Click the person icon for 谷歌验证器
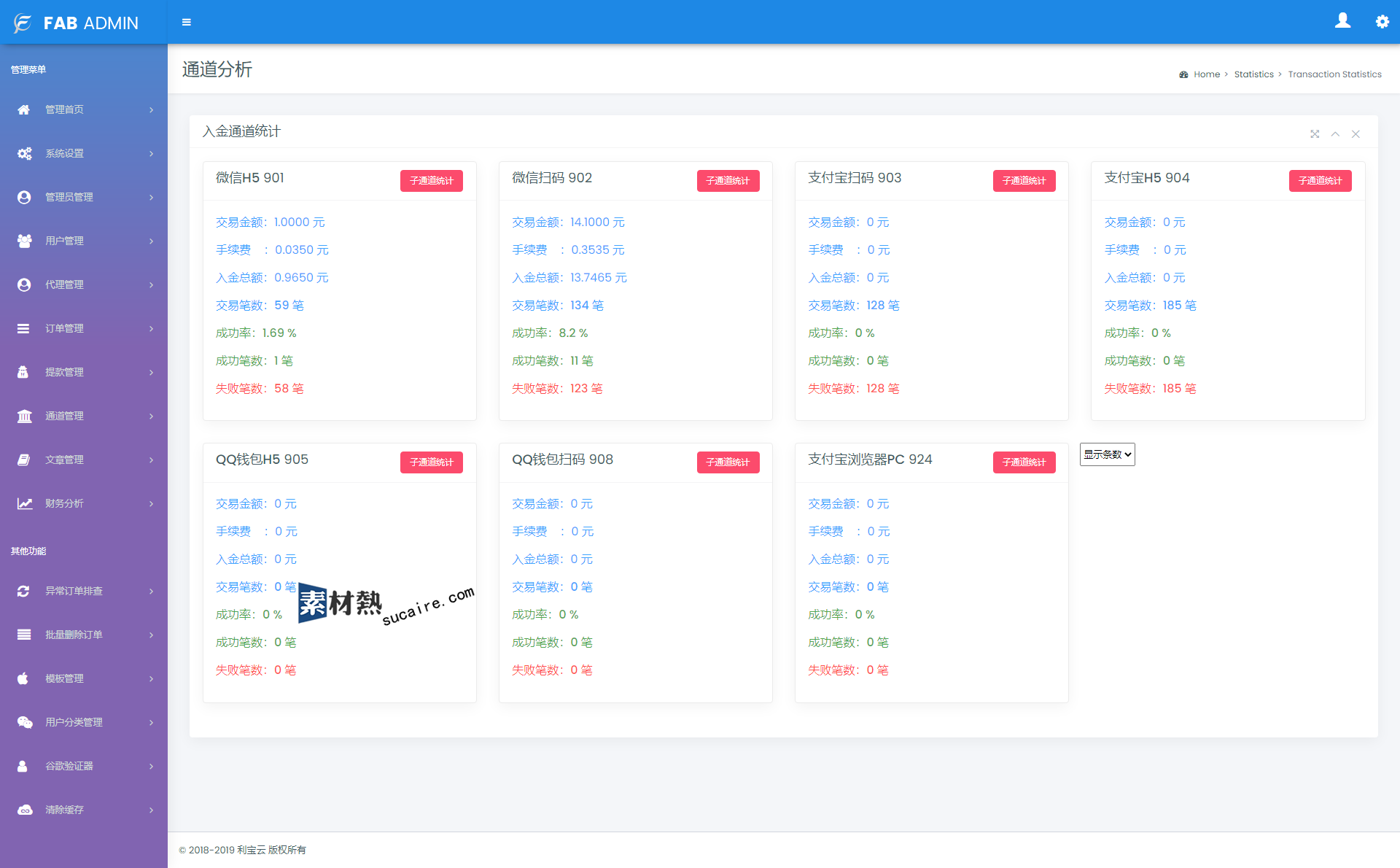 23,766
